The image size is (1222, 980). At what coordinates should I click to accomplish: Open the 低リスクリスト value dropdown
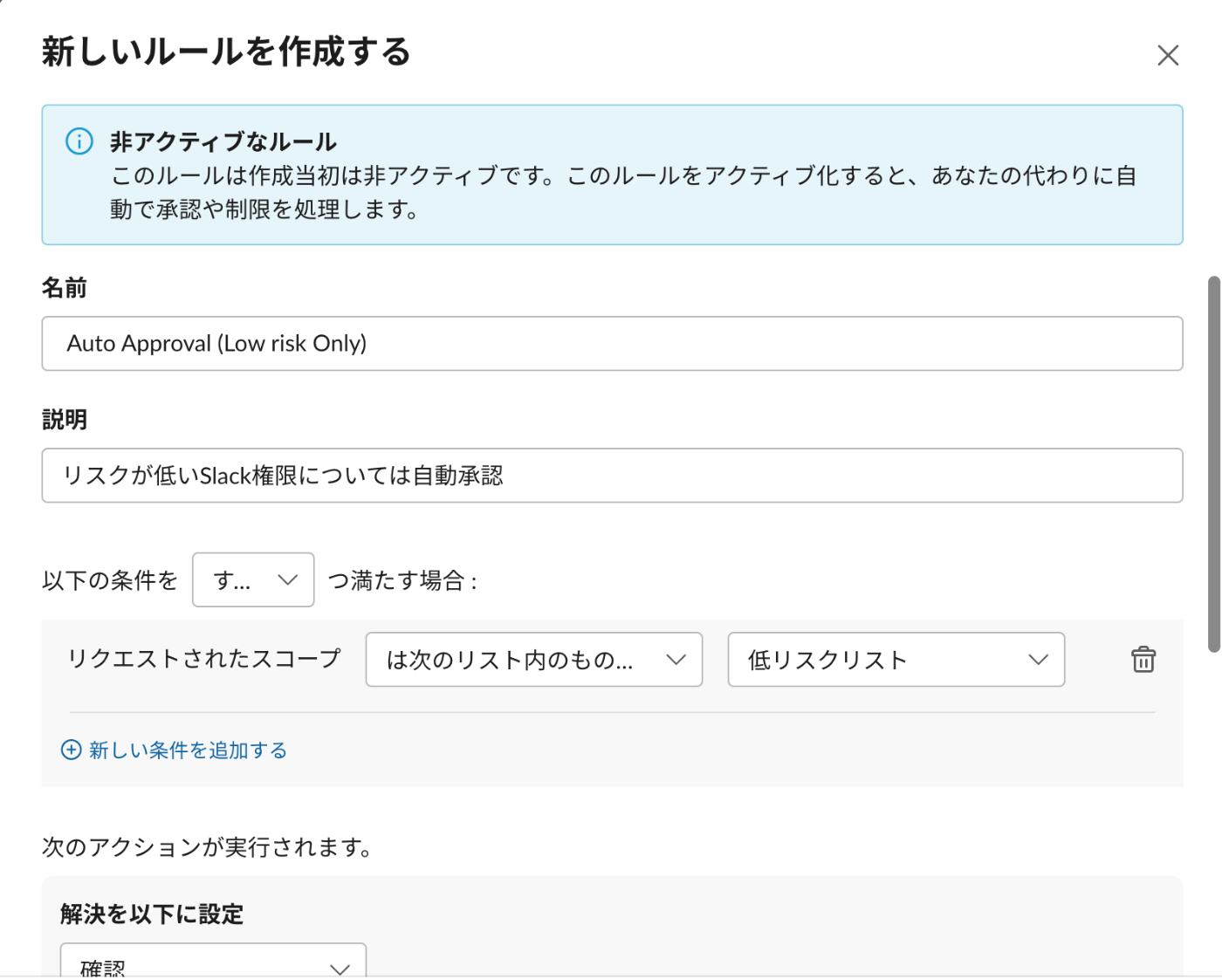click(896, 660)
